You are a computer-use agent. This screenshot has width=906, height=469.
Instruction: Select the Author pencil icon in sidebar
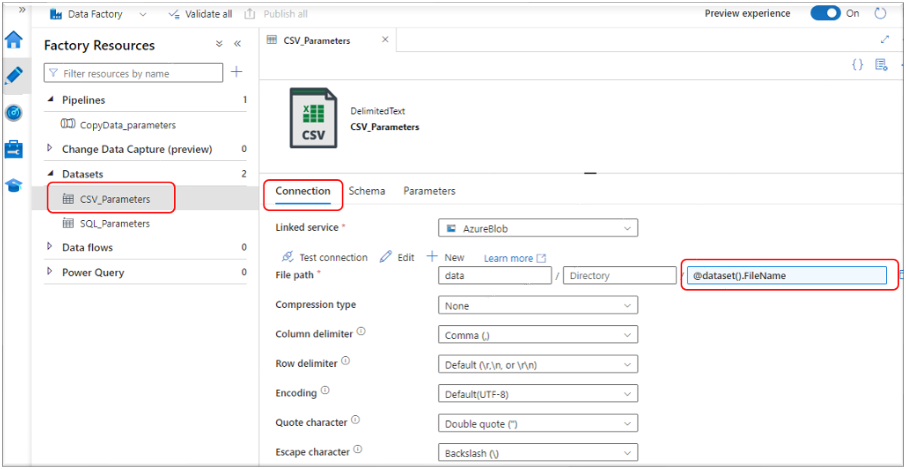(14, 76)
